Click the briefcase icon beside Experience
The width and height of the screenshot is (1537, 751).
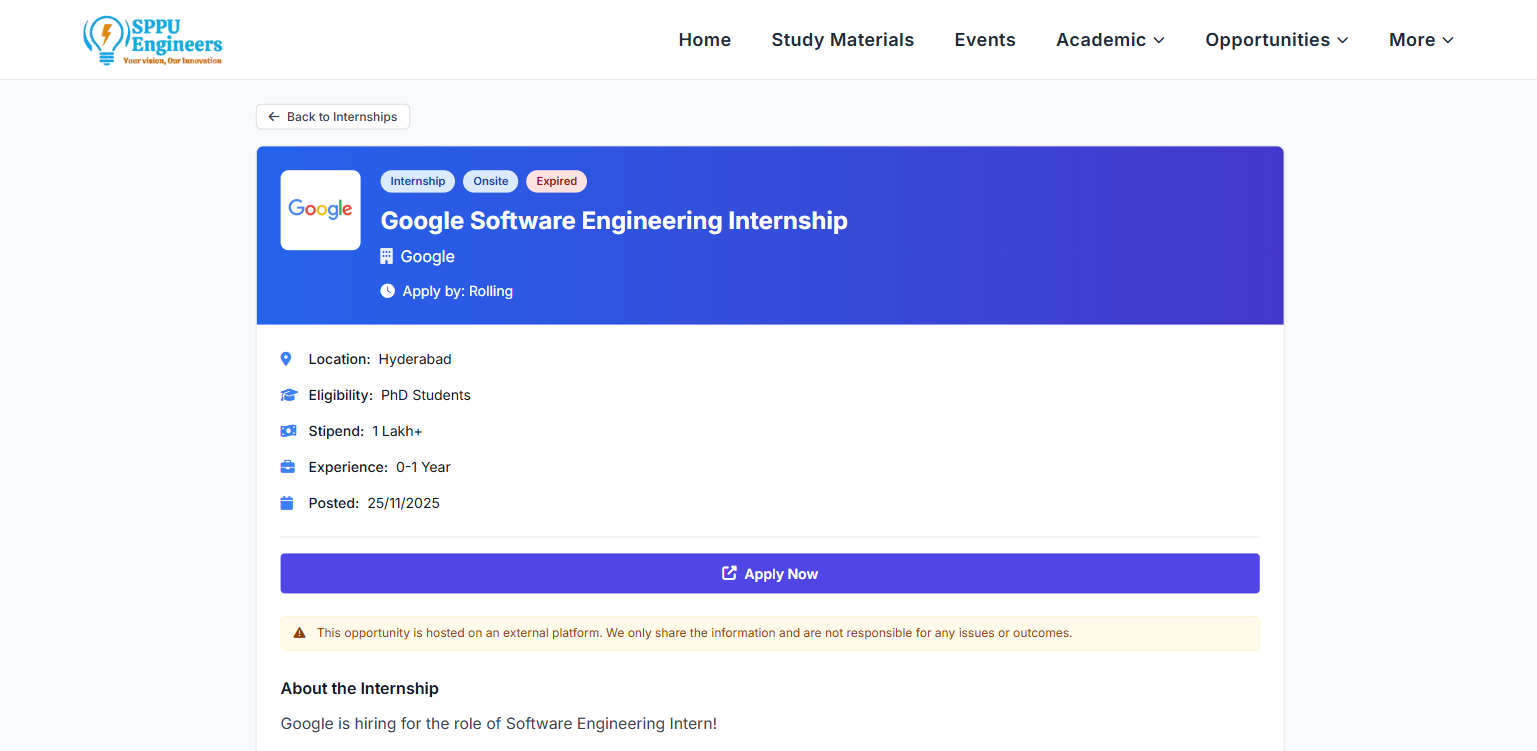coord(288,466)
